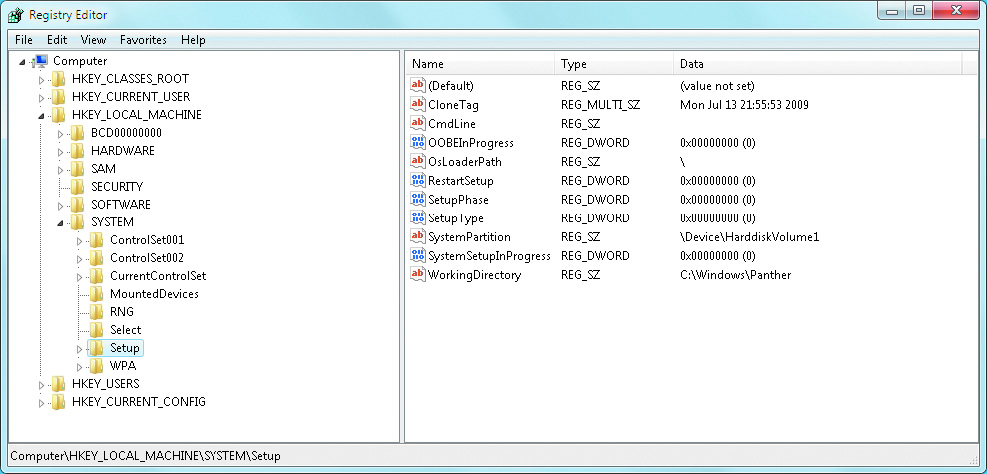Click the SYSTEM folder icon

tap(77, 222)
